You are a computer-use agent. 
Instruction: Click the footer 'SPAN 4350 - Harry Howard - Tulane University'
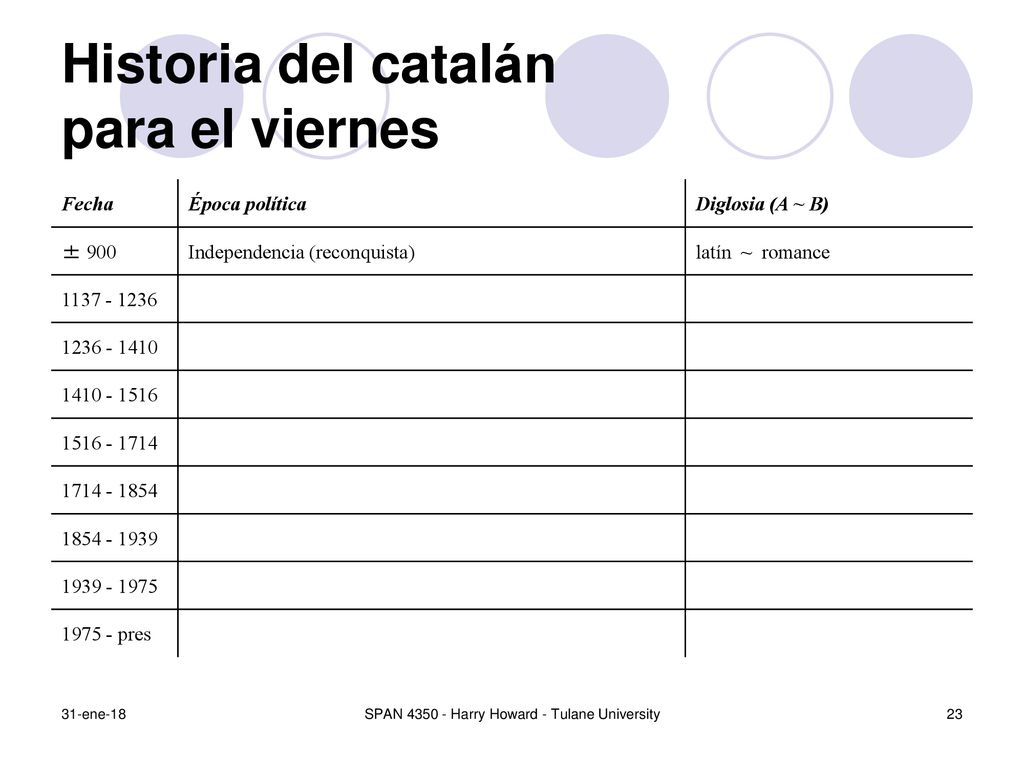512,714
